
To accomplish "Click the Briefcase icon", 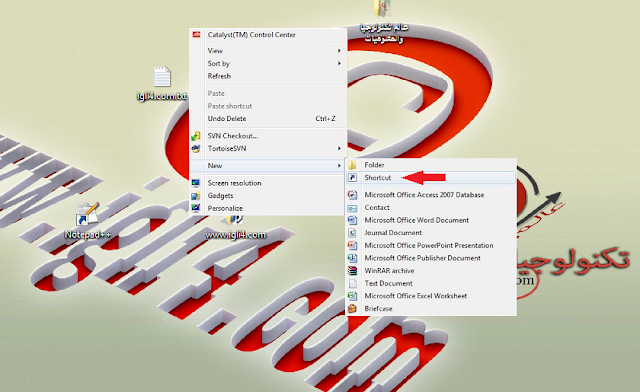I will point(352,309).
